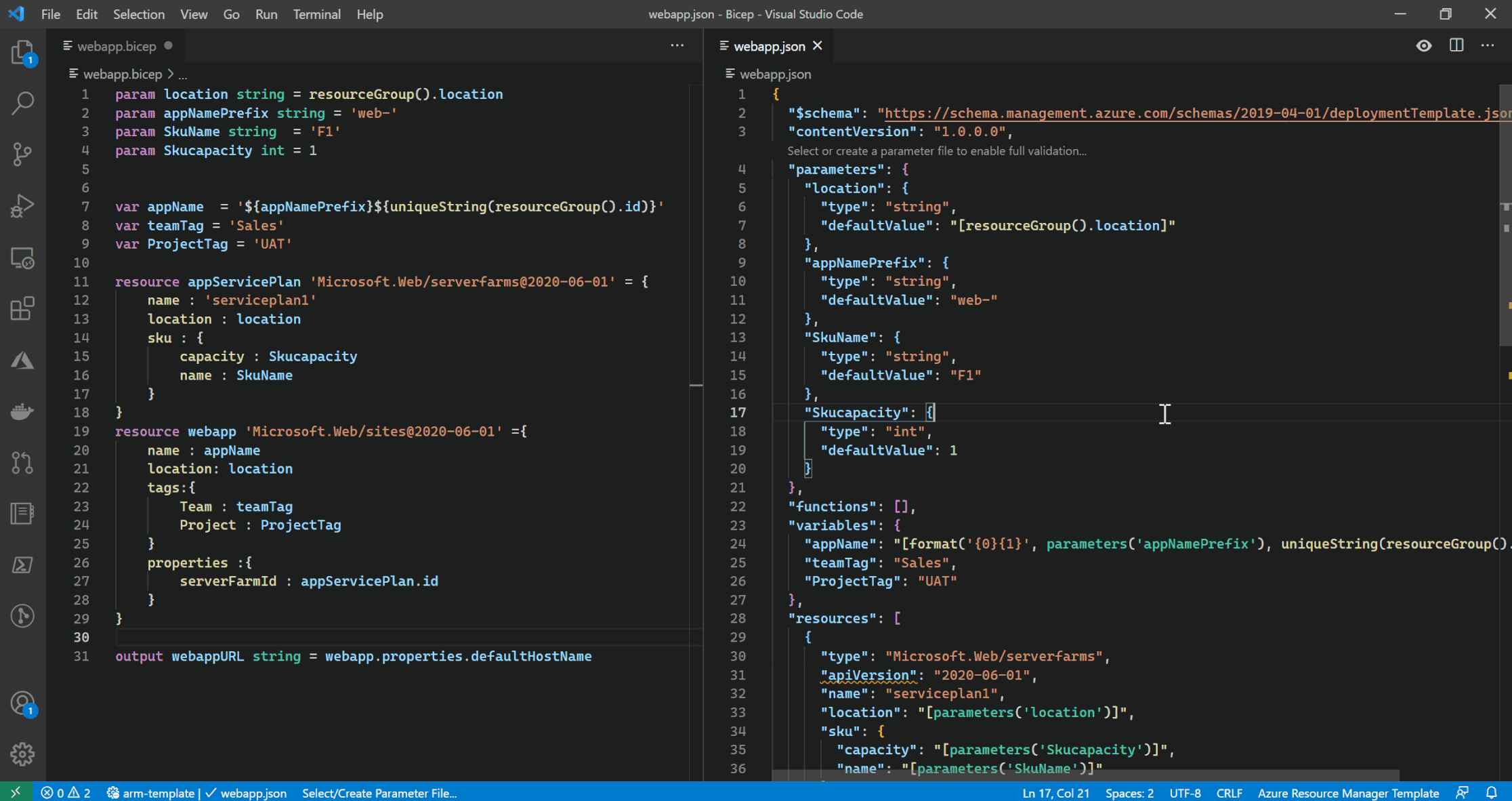
Task: Open the File menu
Action: point(50,14)
